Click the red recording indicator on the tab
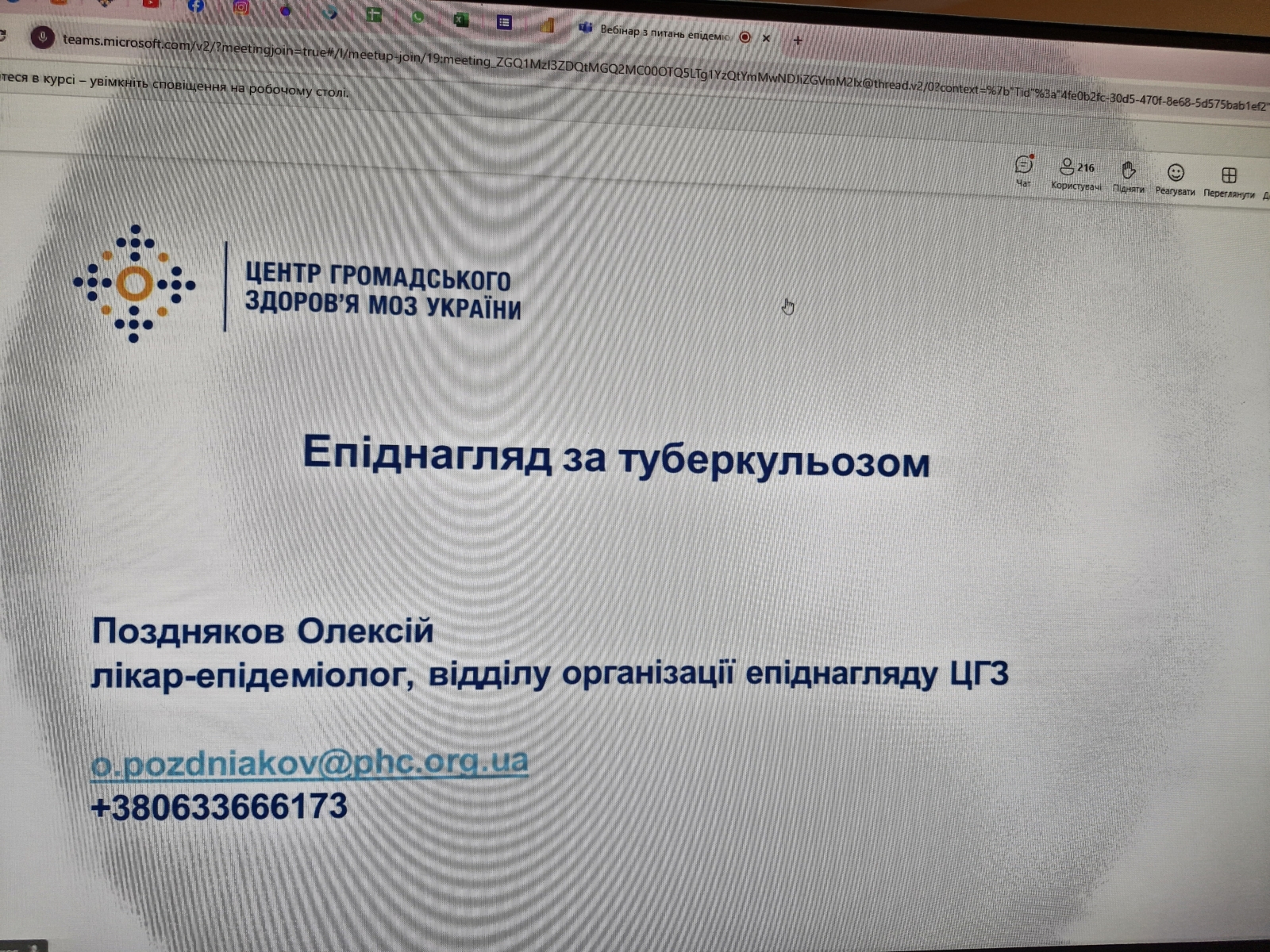This screenshot has width=1270, height=952. pyautogui.click(x=745, y=36)
